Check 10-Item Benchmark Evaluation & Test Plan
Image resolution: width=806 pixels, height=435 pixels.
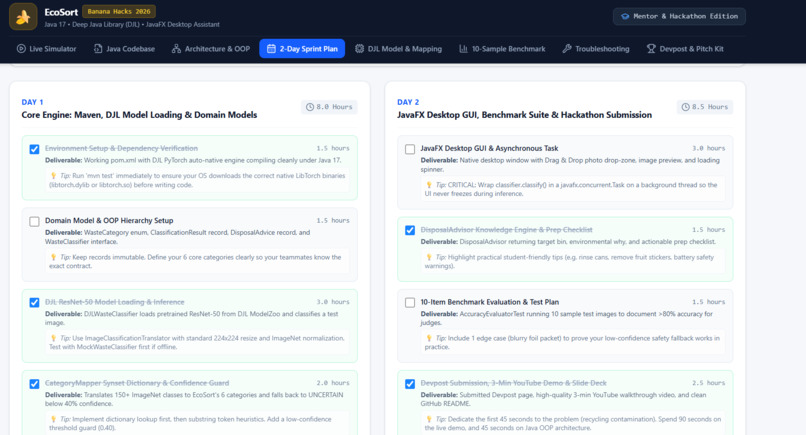pyautogui.click(x=410, y=303)
